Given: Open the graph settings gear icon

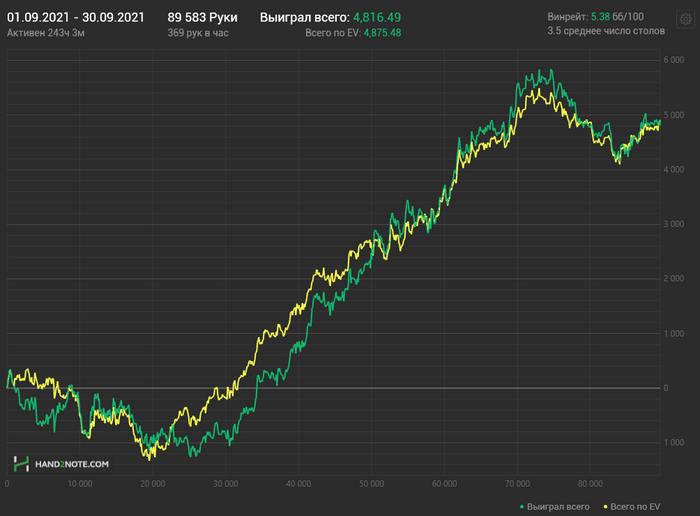Looking at the screenshot, I should pos(685,19).
